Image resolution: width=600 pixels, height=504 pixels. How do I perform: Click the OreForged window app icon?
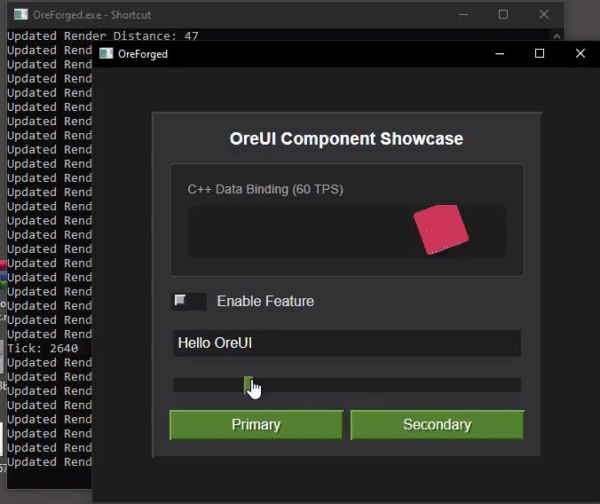(106, 54)
